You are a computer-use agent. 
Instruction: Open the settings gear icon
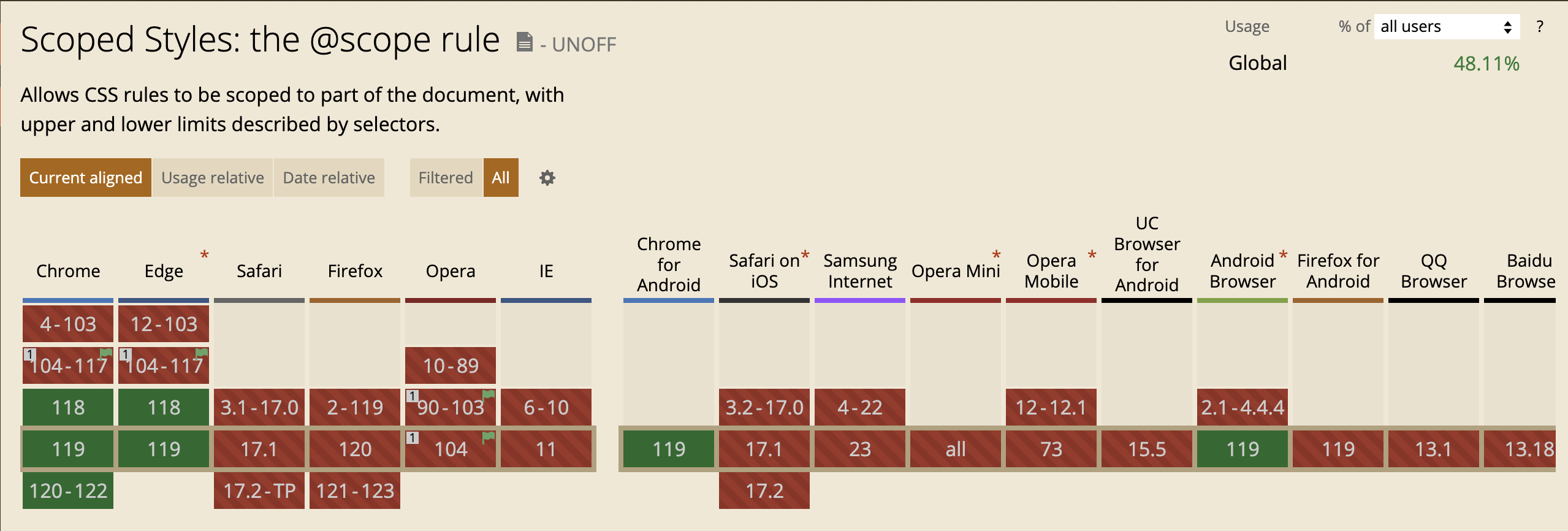click(547, 178)
